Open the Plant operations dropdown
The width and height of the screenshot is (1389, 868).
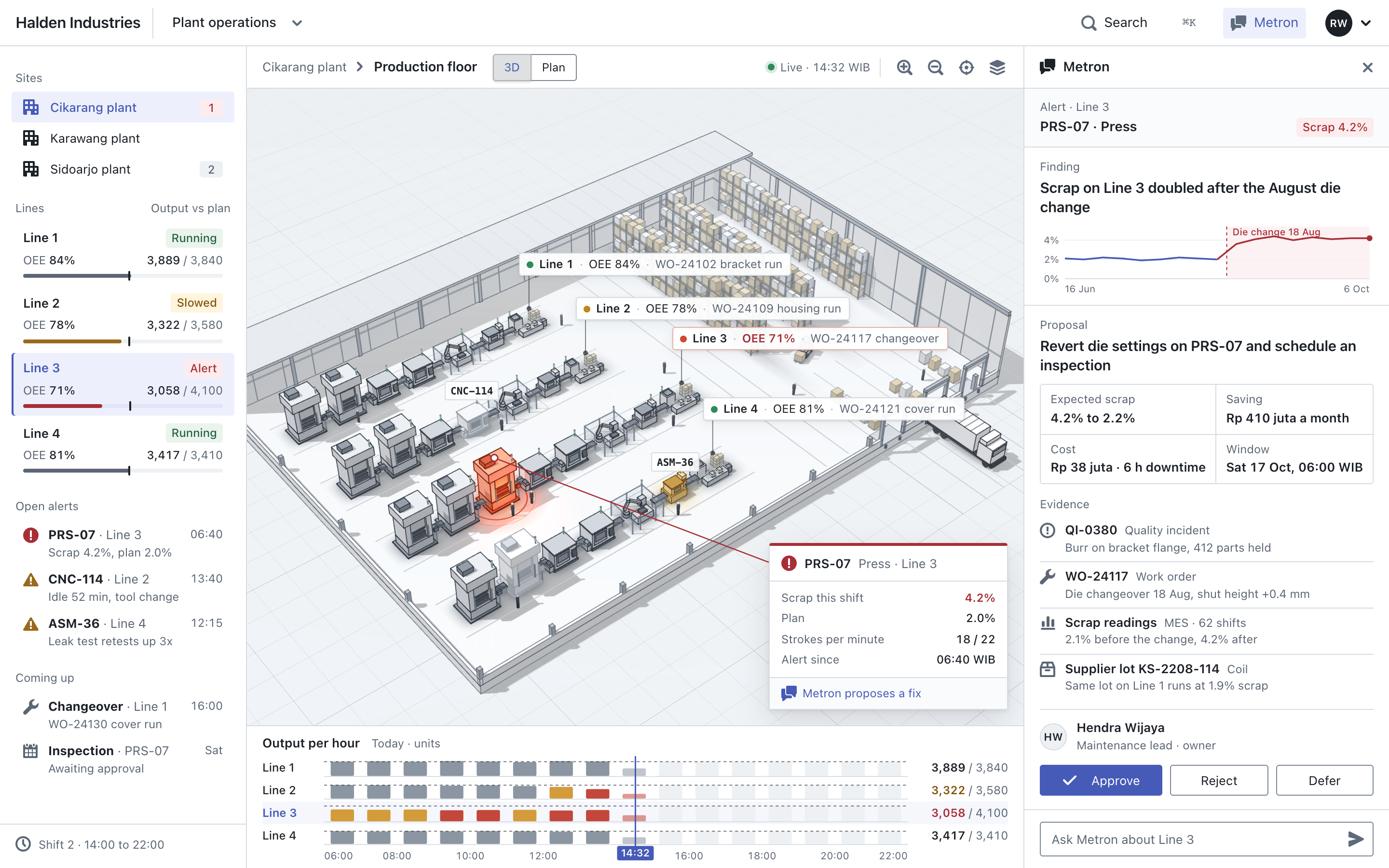(x=237, y=23)
